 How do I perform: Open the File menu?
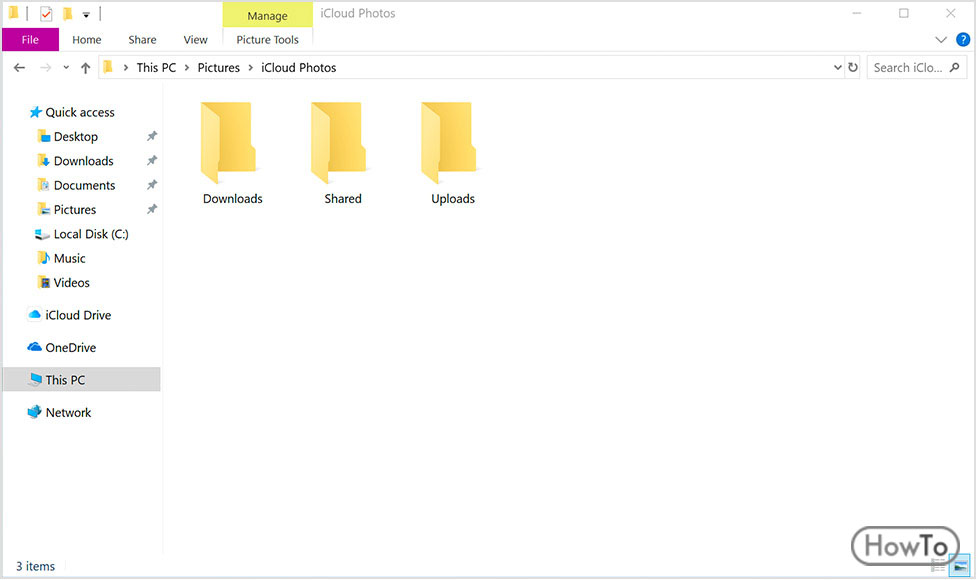tap(30, 40)
